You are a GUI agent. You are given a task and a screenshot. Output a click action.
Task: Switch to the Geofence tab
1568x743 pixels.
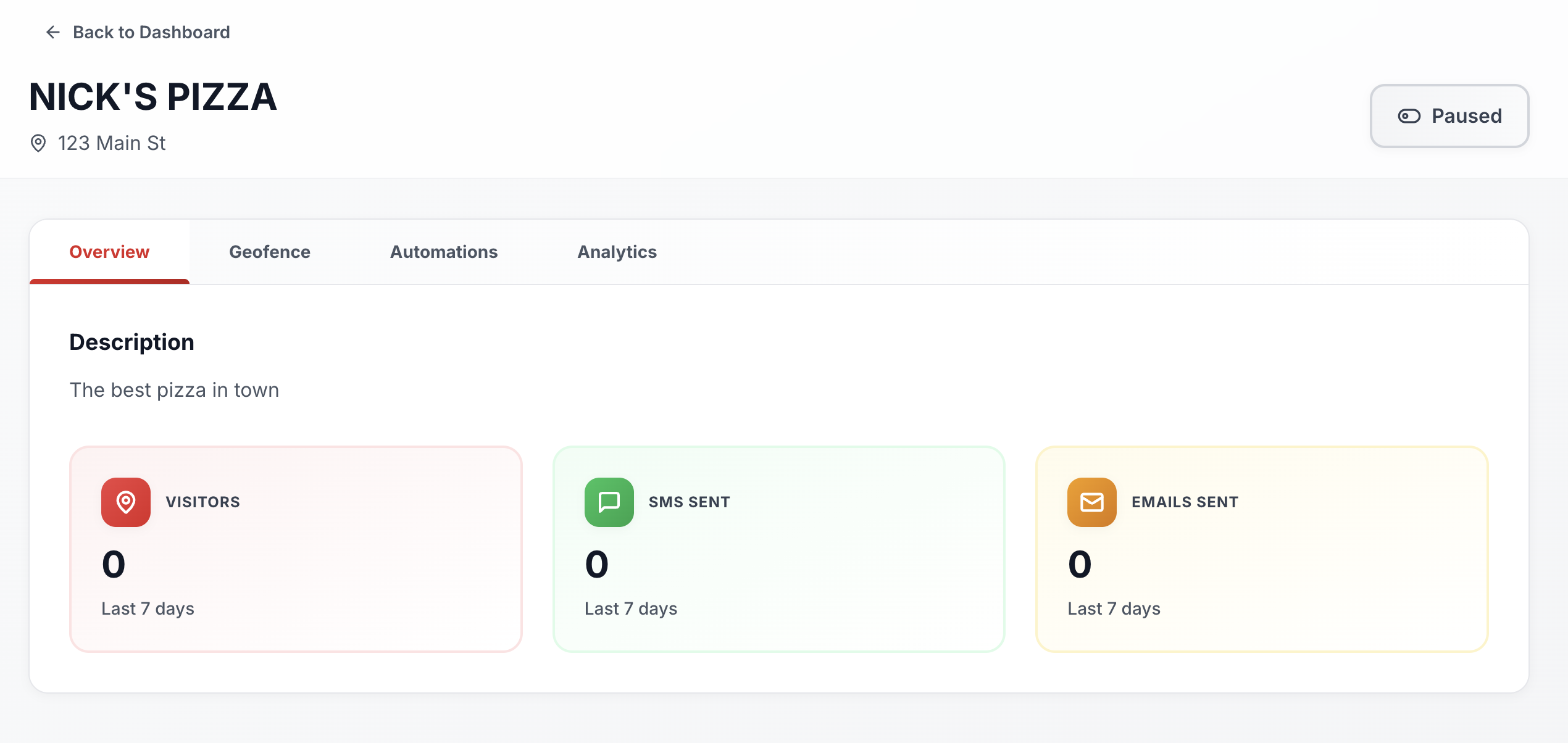coord(269,252)
